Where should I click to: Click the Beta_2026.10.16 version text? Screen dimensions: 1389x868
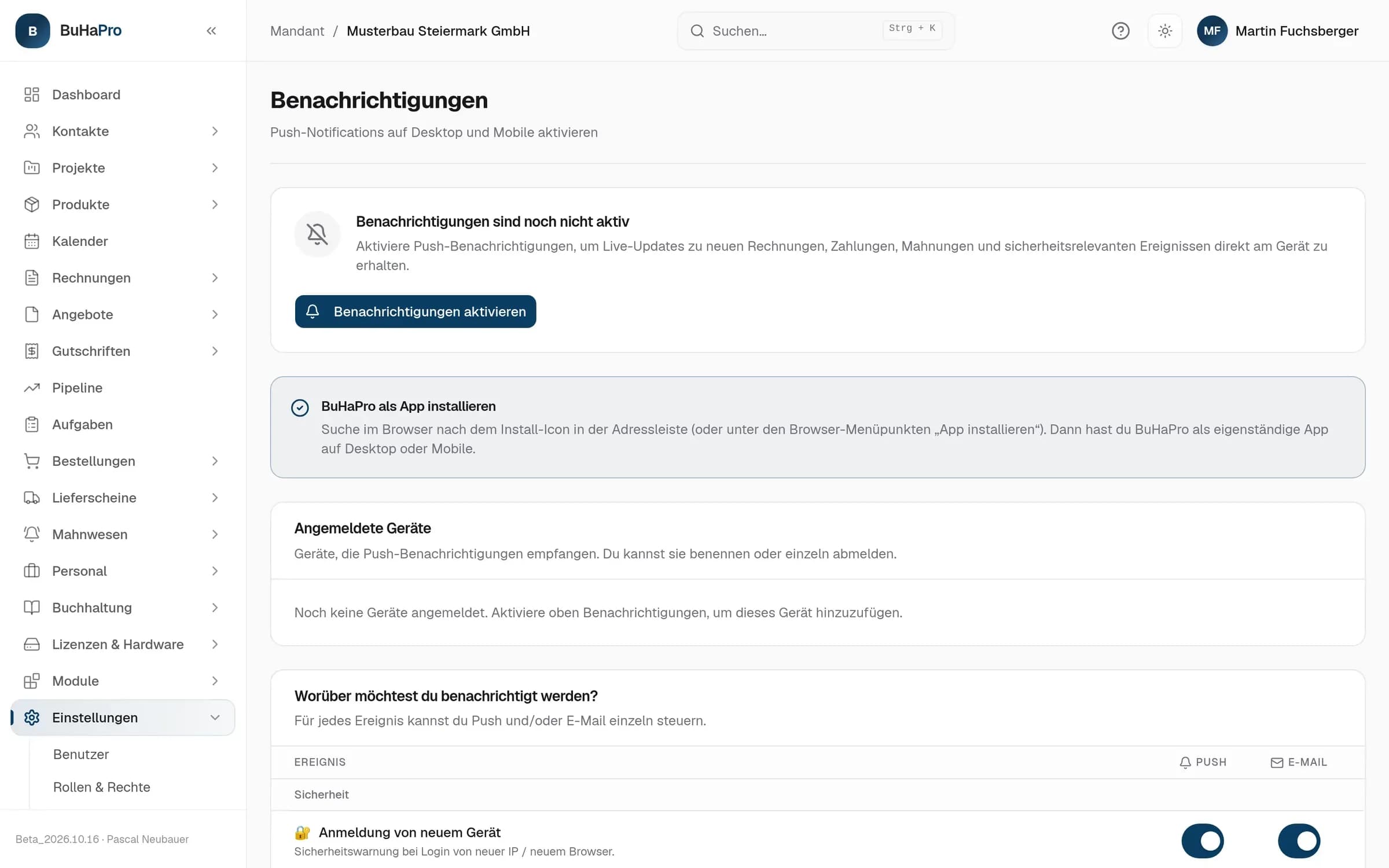coord(57,839)
